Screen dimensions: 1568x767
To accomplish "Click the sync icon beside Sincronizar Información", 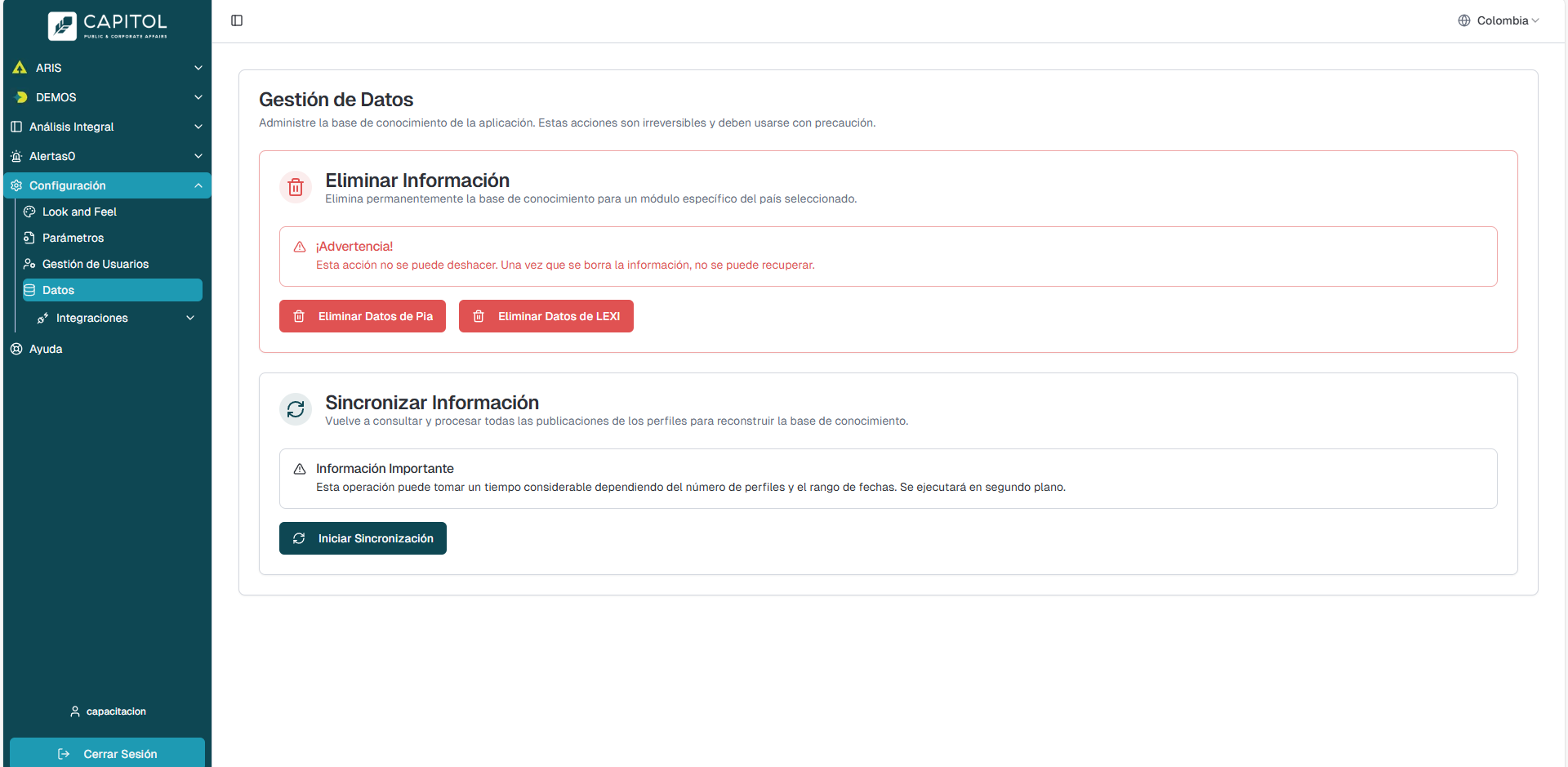I will pyautogui.click(x=296, y=409).
